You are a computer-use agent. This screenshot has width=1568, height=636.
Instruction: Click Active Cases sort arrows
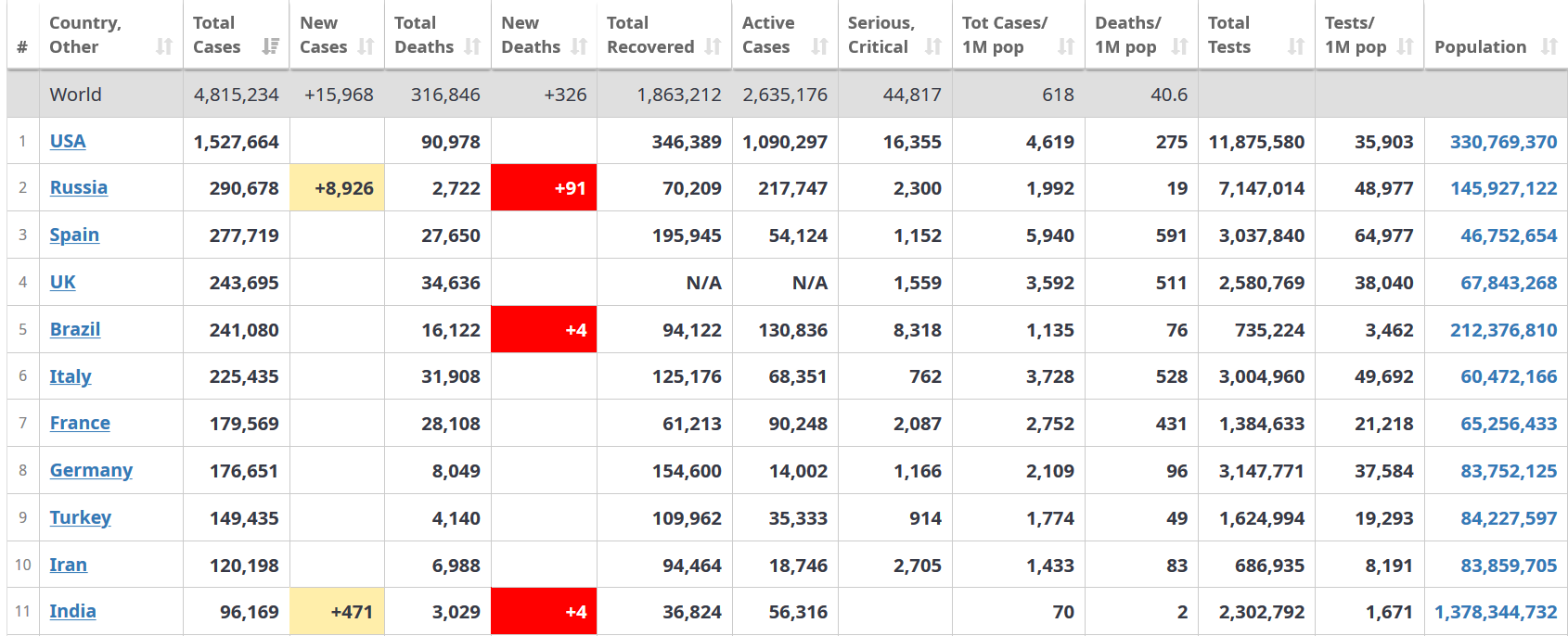(819, 46)
